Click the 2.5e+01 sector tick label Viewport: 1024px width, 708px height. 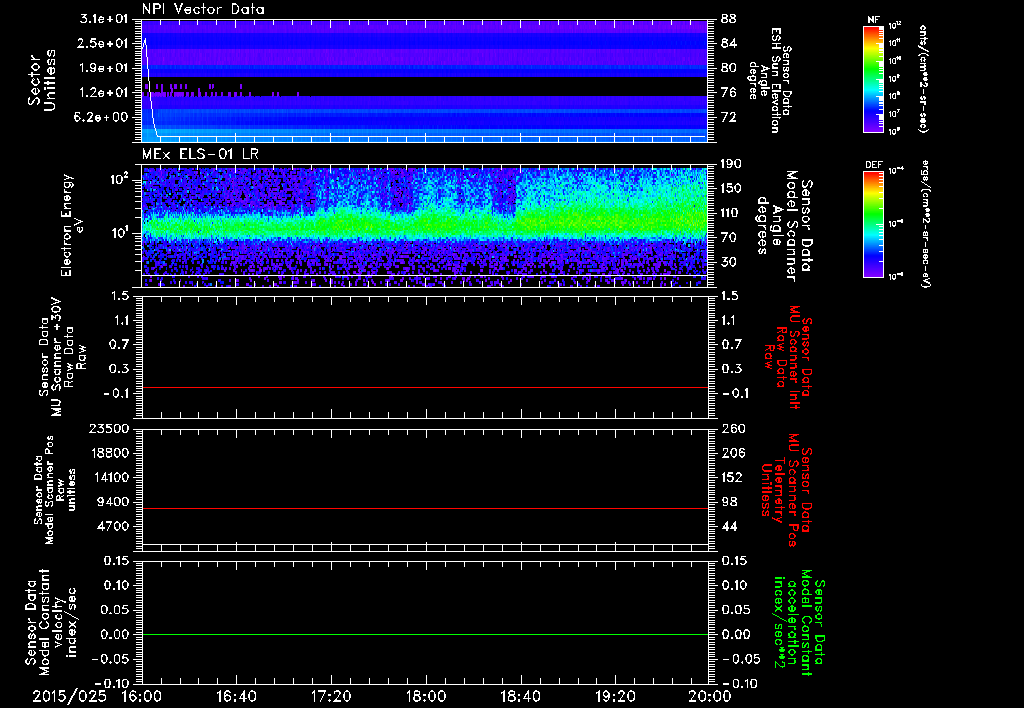106,43
